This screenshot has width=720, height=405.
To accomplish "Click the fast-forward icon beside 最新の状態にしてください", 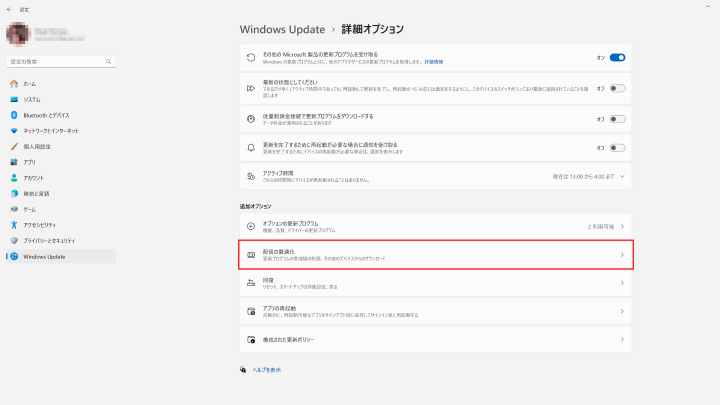I will [x=251, y=88].
